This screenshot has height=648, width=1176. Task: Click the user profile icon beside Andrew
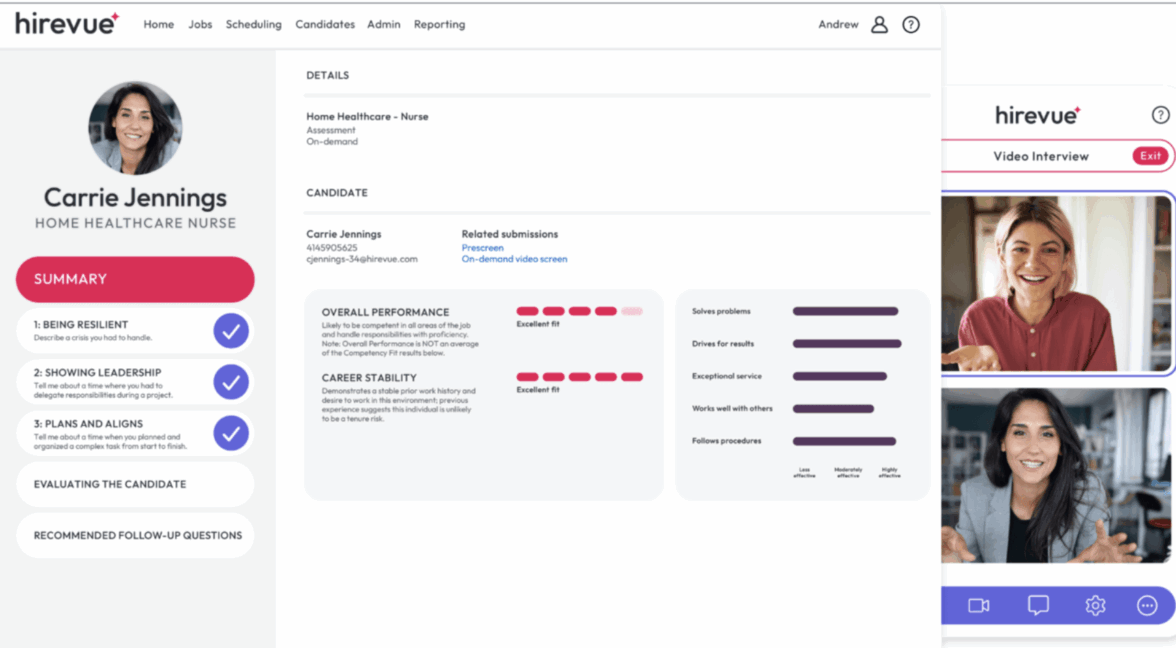[879, 25]
